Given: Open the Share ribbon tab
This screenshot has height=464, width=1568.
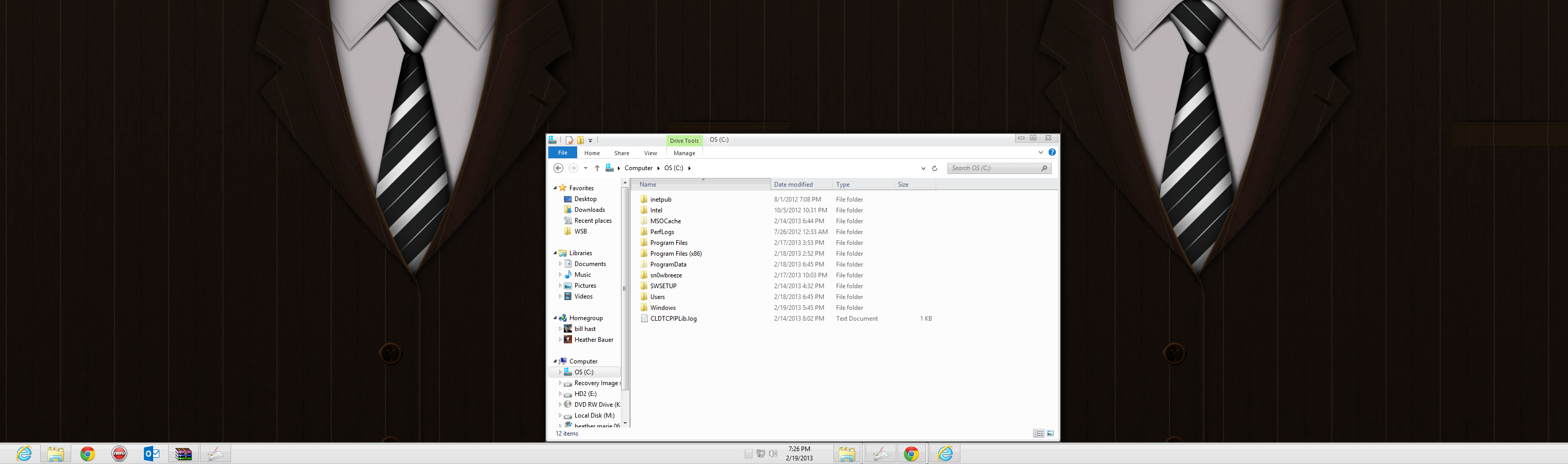Looking at the screenshot, I should tap(622, 153).
